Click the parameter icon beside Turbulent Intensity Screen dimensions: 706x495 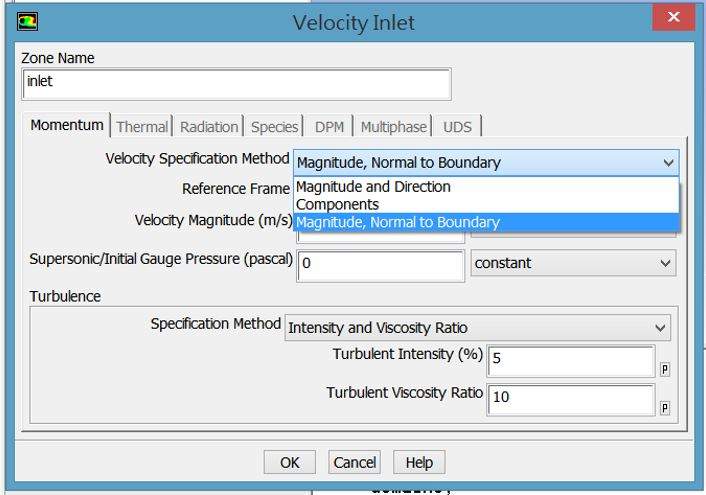coord(665,369)
